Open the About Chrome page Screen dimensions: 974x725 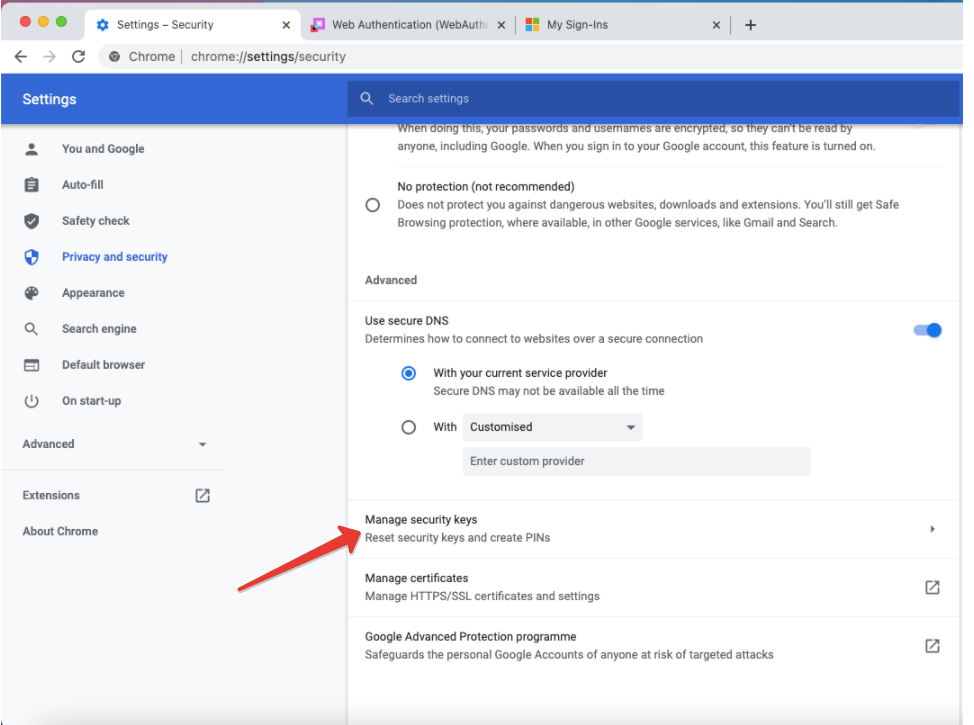[60, 531]
